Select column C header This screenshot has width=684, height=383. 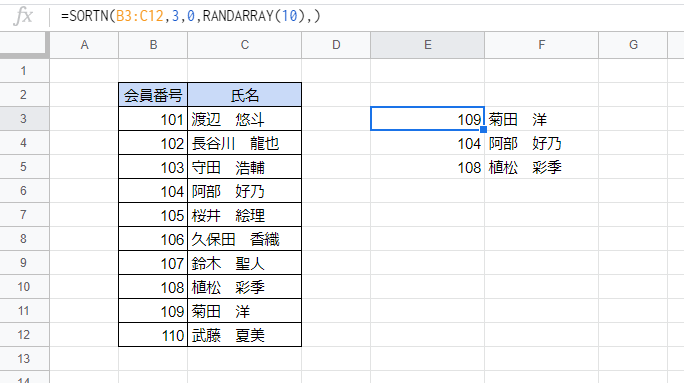[245, 45]
